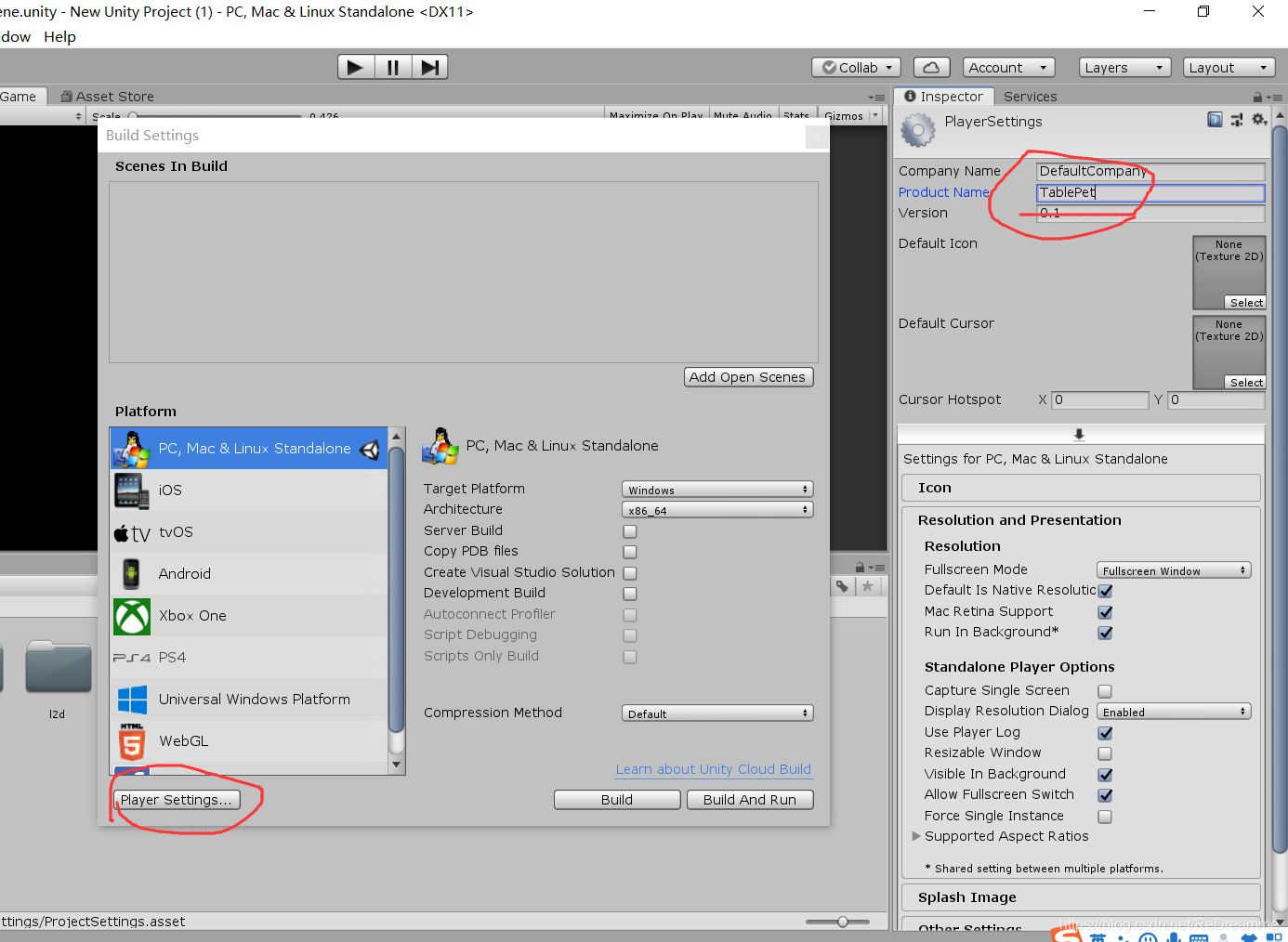Select Universal Windows Platform
Viewport: 1288px width, 942px height.
[x=249, y=700]
